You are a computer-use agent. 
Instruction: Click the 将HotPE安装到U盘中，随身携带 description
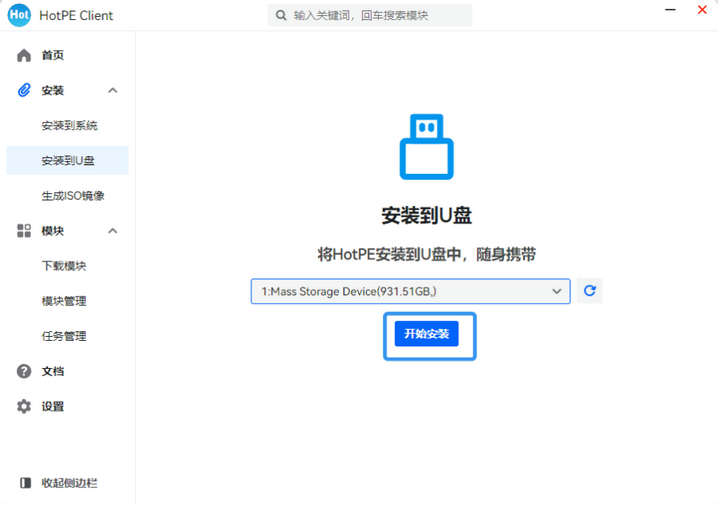point(427,254)
